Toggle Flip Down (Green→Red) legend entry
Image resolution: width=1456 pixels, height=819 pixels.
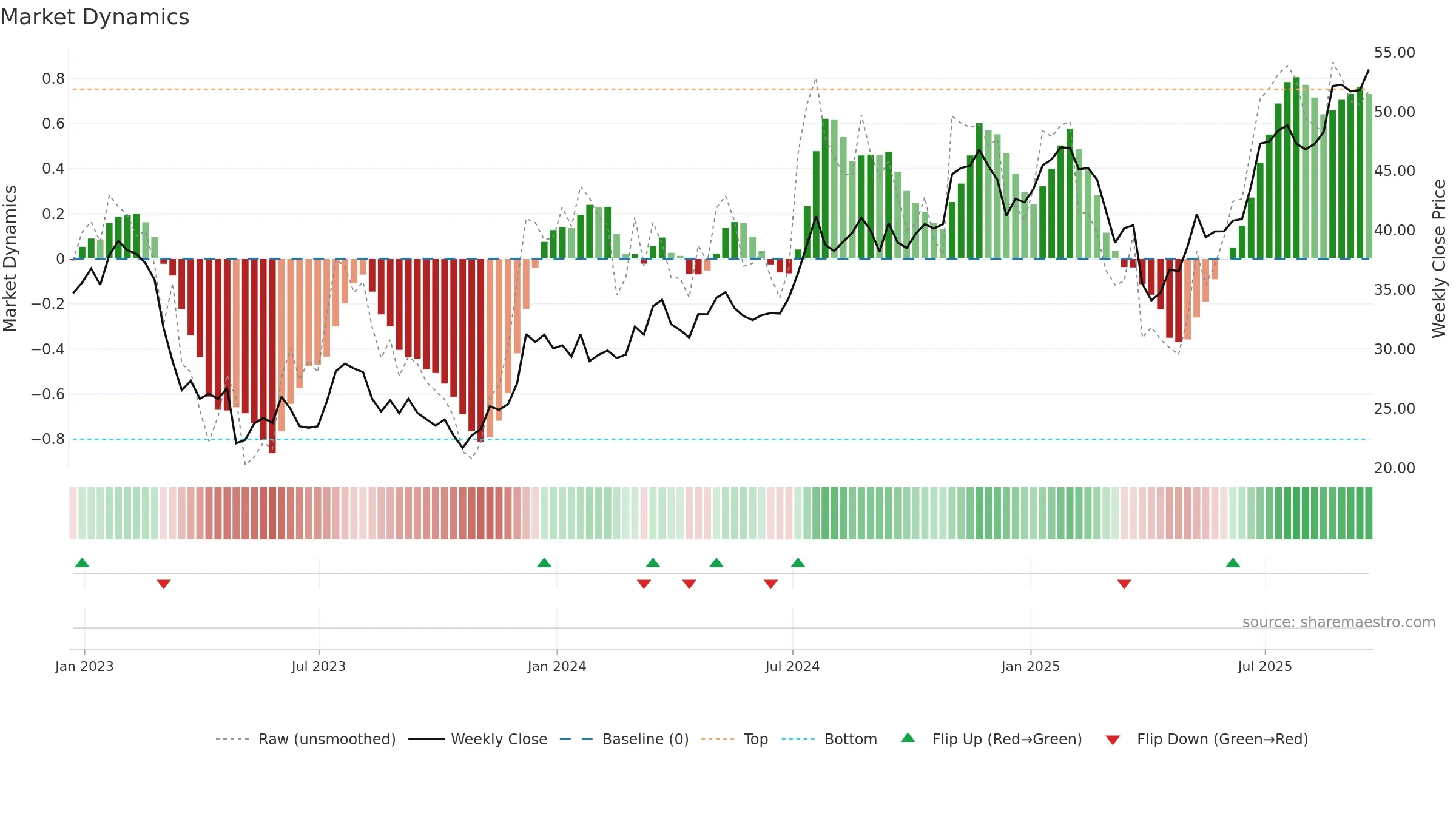coord(1207,739)
